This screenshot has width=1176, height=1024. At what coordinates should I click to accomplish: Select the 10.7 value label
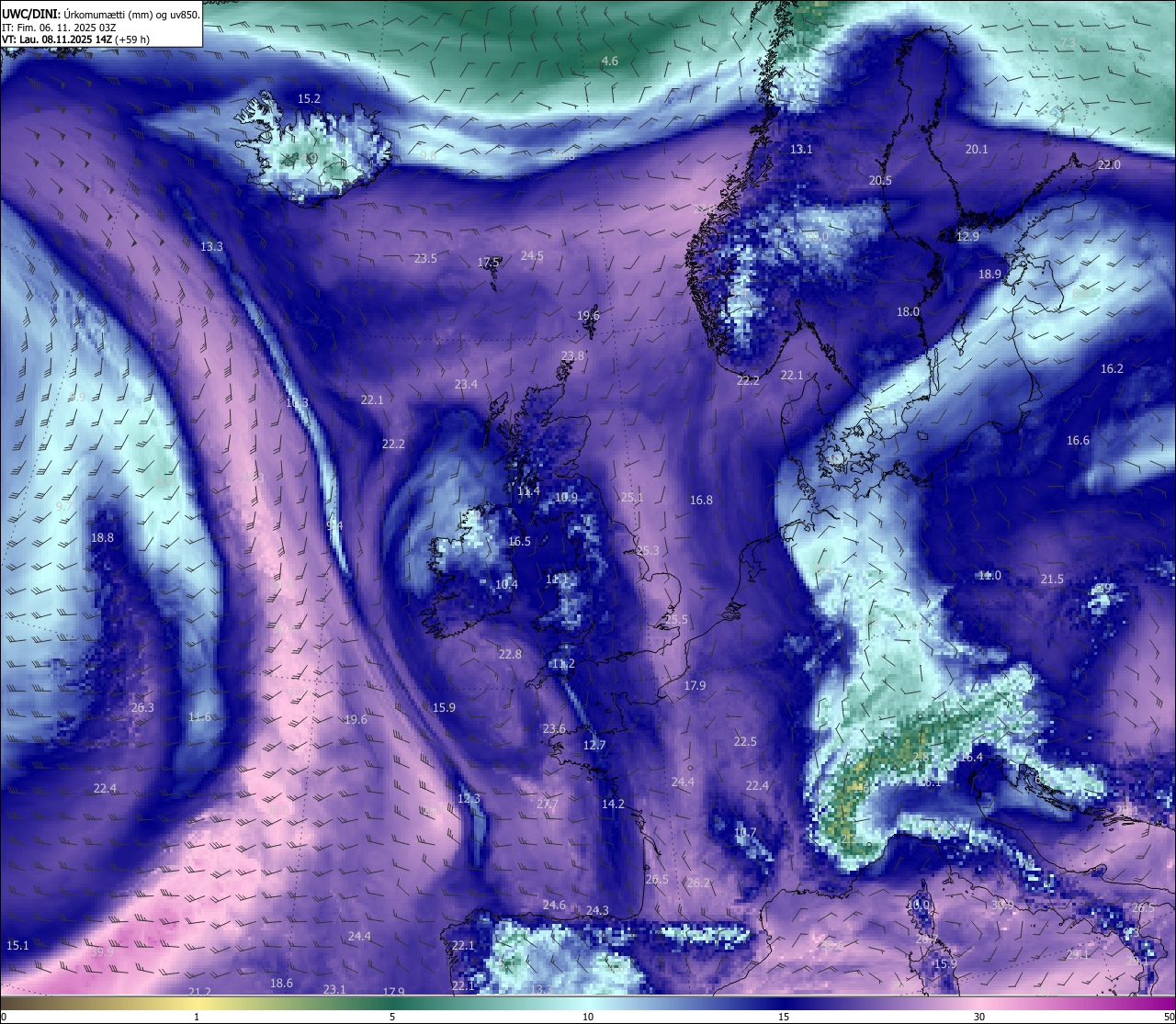tap(745, 833)
